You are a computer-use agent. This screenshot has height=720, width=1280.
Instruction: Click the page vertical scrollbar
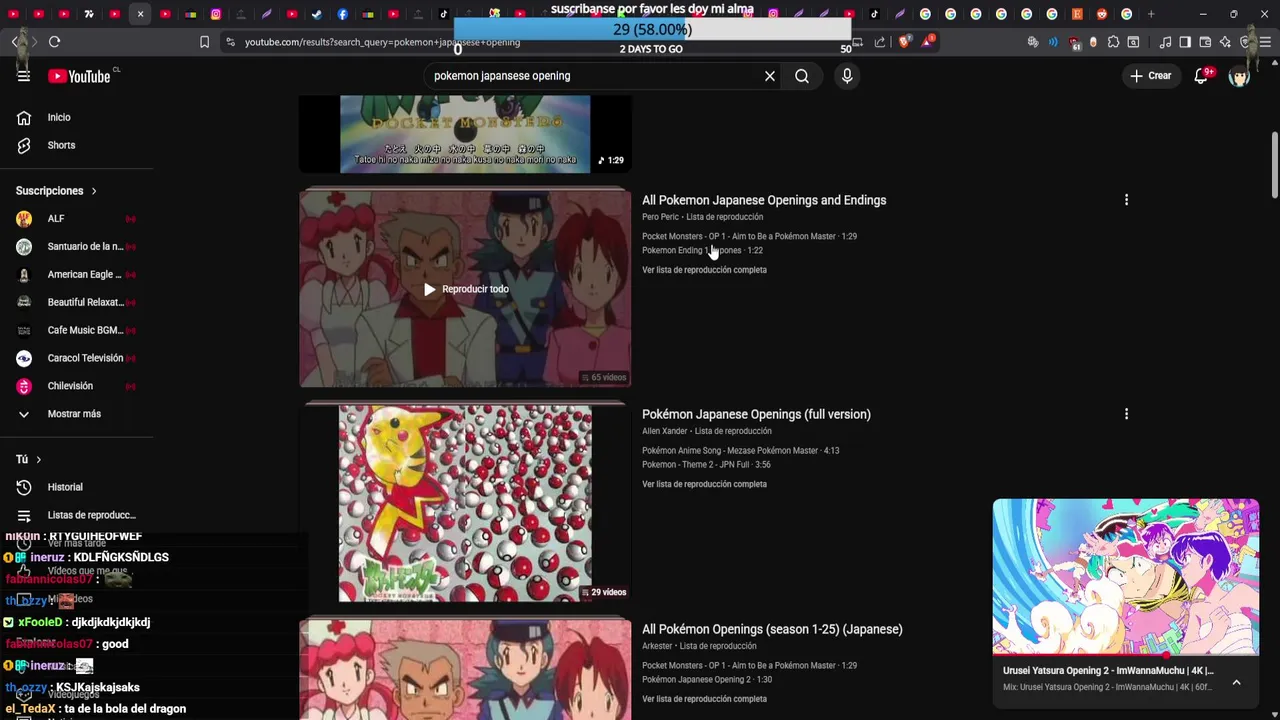click(x=1274, y=165)
